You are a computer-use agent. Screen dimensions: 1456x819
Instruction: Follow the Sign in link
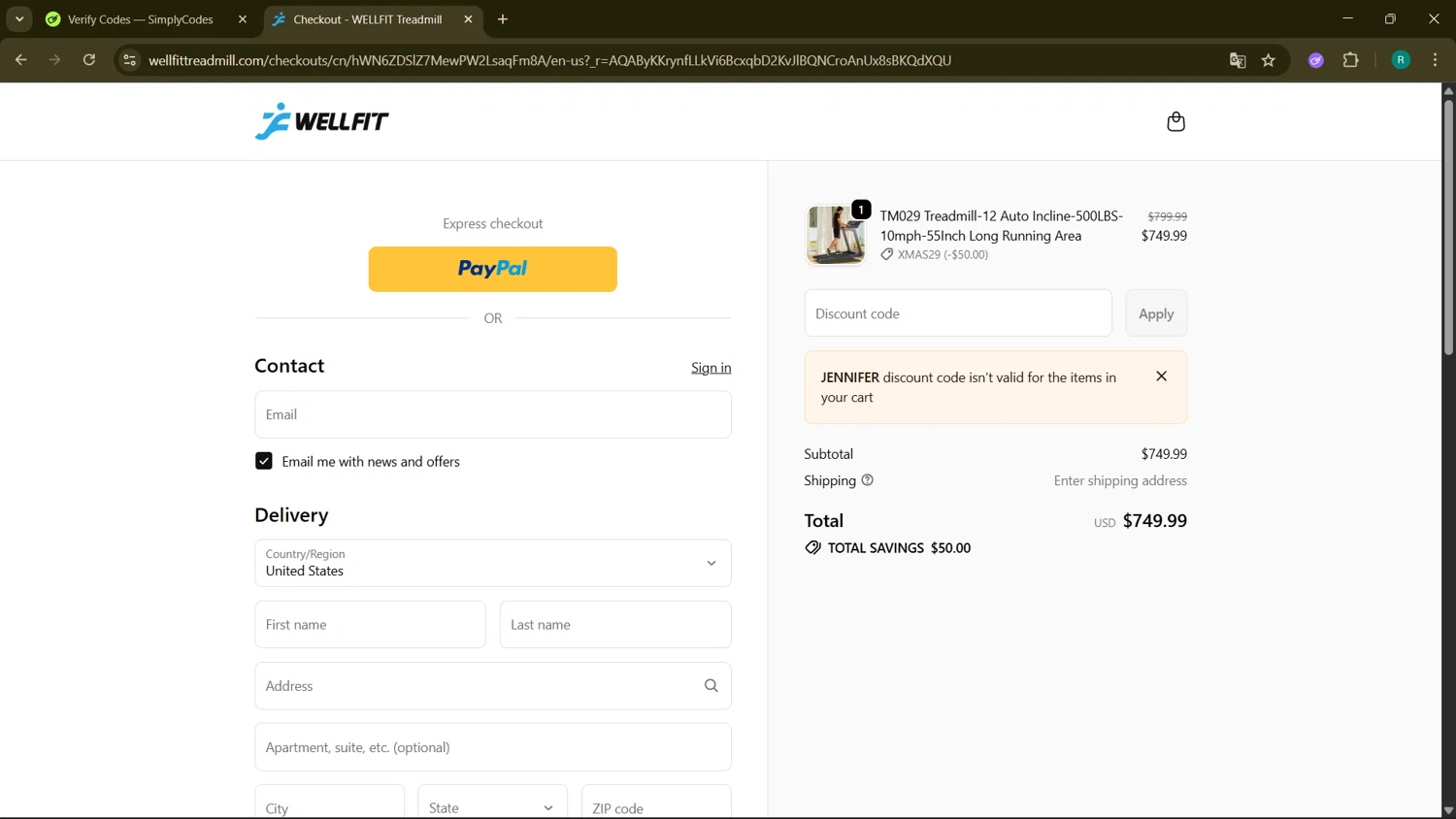711,368
